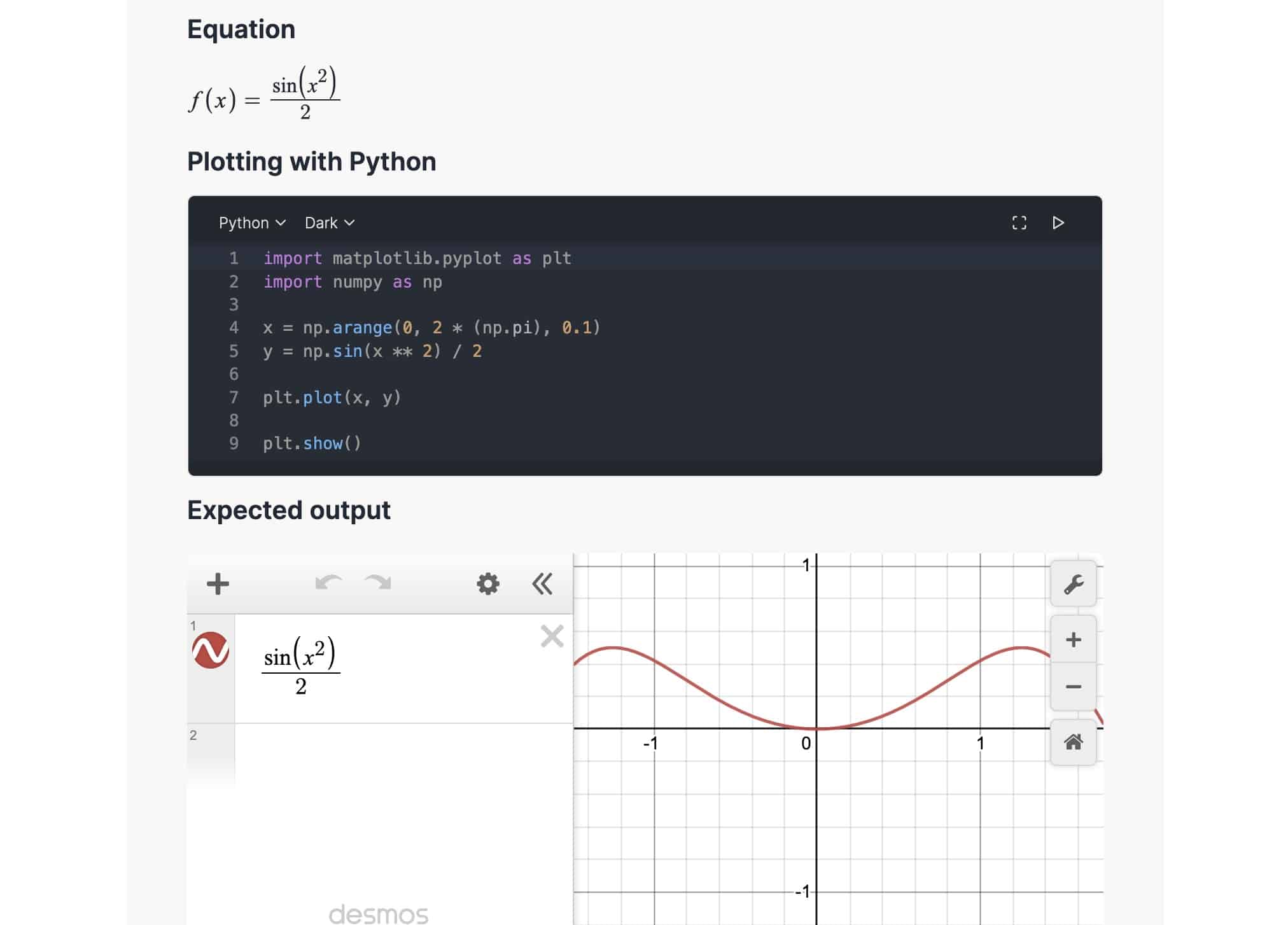Open graph settings wrench menu

point(1073,584)
